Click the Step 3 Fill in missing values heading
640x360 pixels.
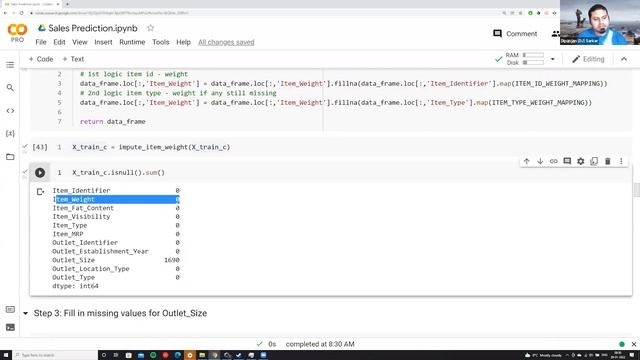[120, 313]
